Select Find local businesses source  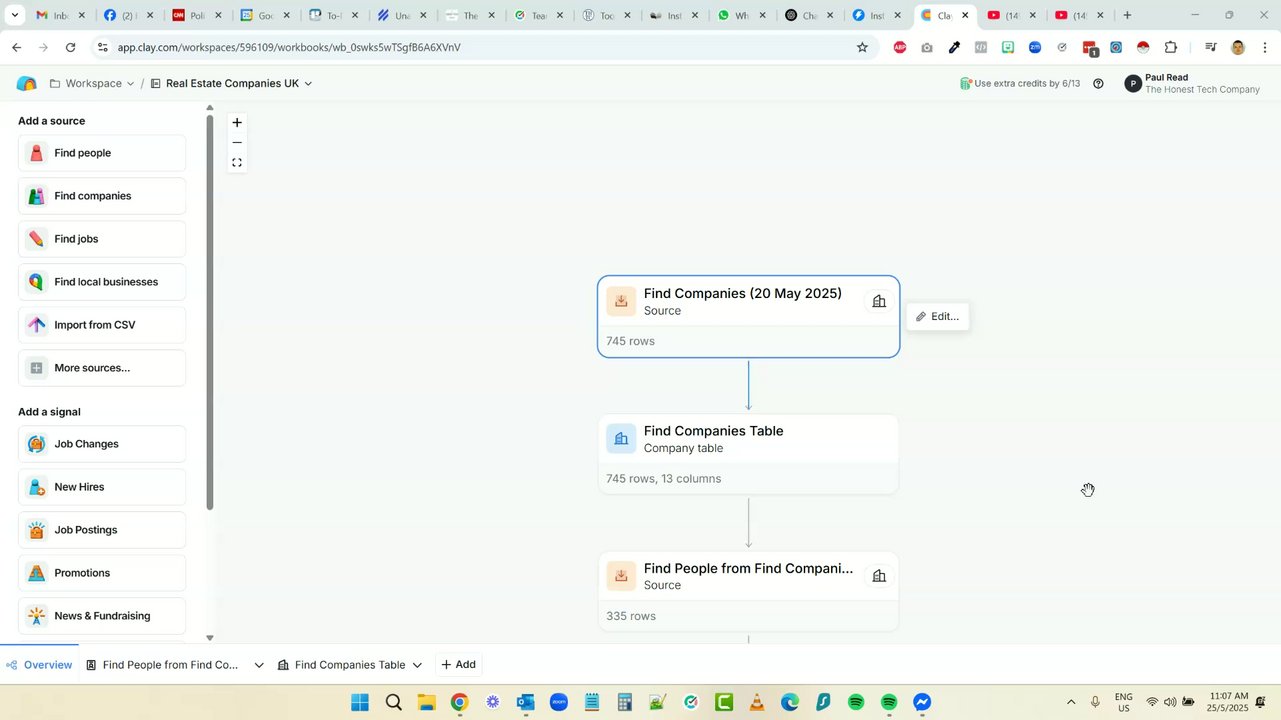coord(102,282)
